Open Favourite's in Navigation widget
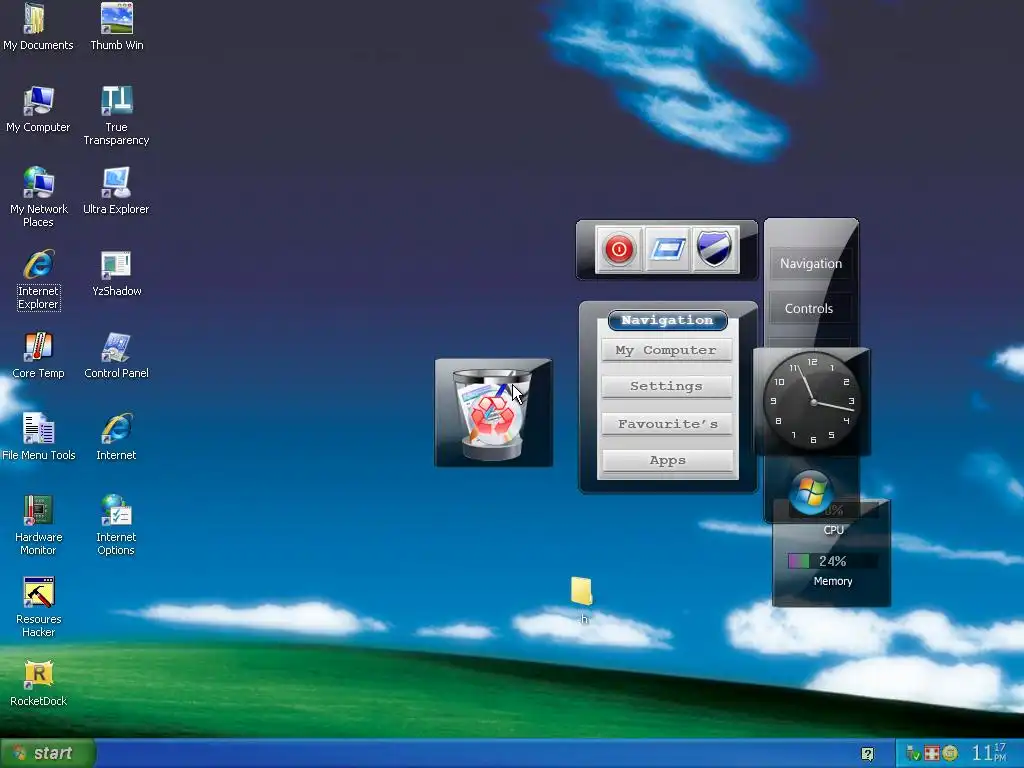This screenshot has height=768, width=1024. (x=666, y=424)
